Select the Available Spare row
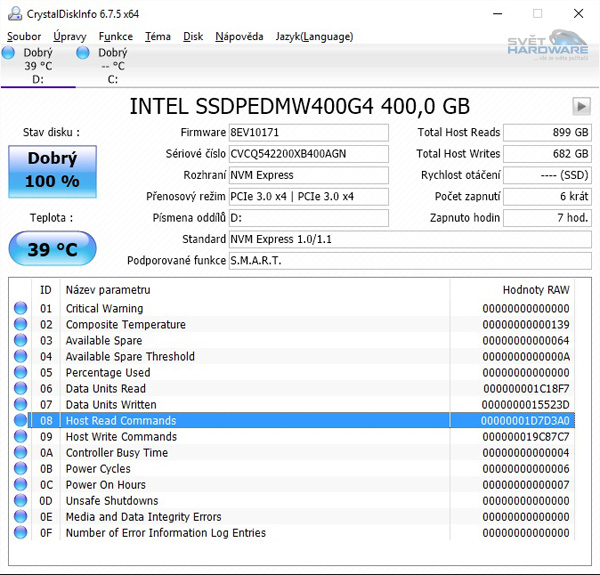 292,340
